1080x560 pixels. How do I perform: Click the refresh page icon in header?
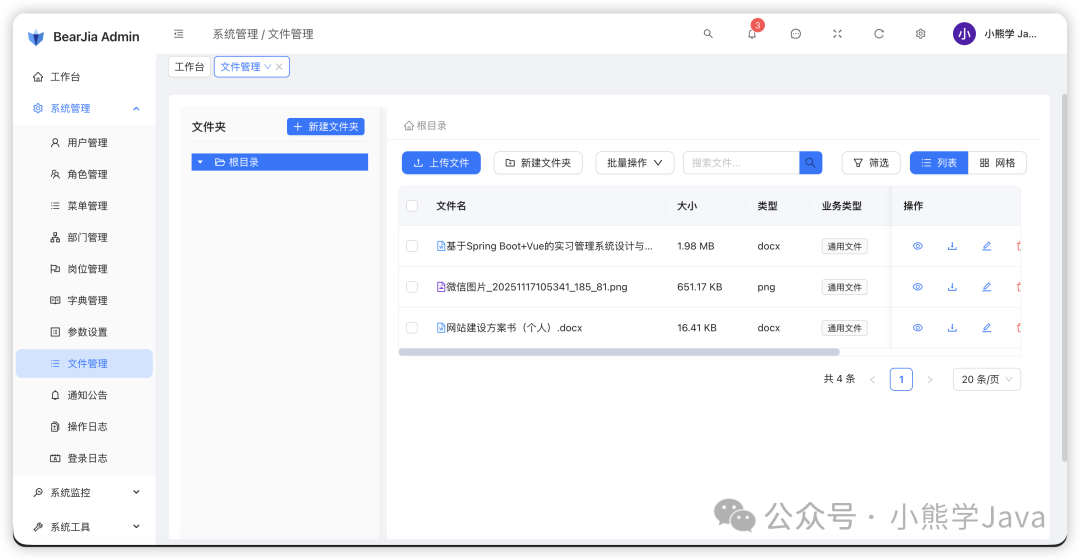[x=879, y=34]
